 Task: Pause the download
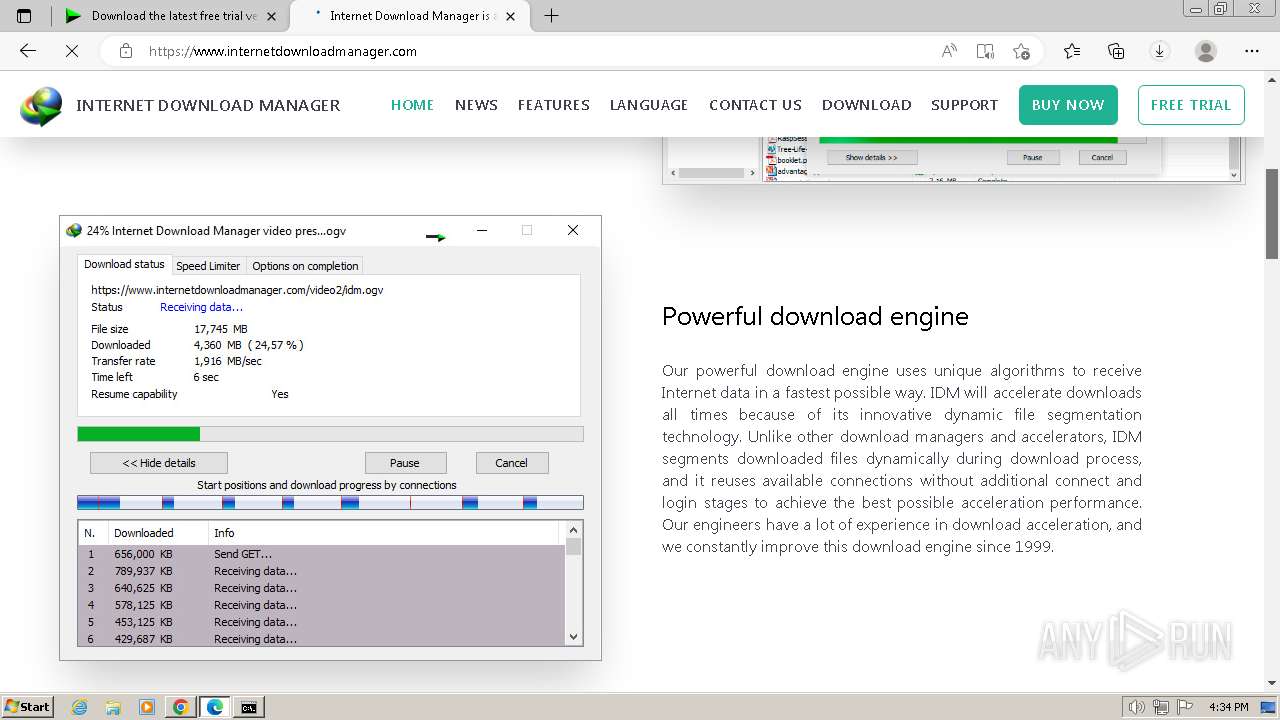pos(405,463)
